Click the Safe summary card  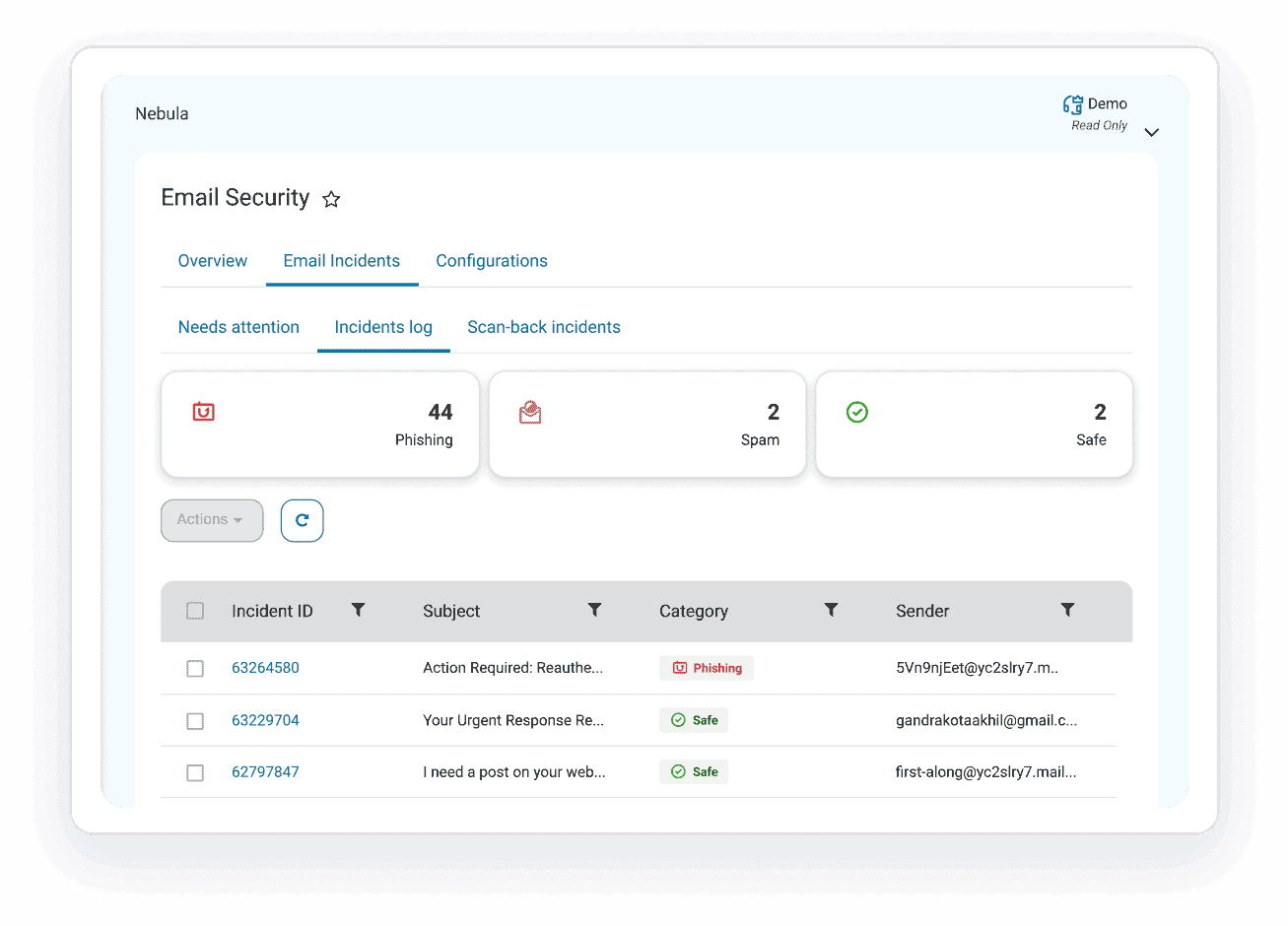(x=974, y=425)
